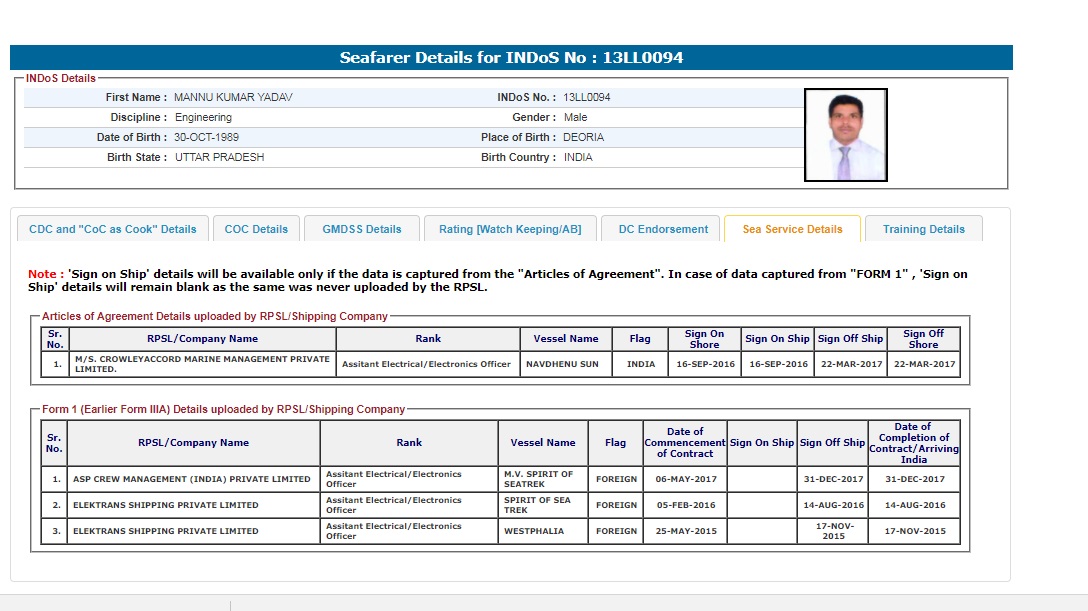Click the seafarer profile photo

(x=845, y=135)
